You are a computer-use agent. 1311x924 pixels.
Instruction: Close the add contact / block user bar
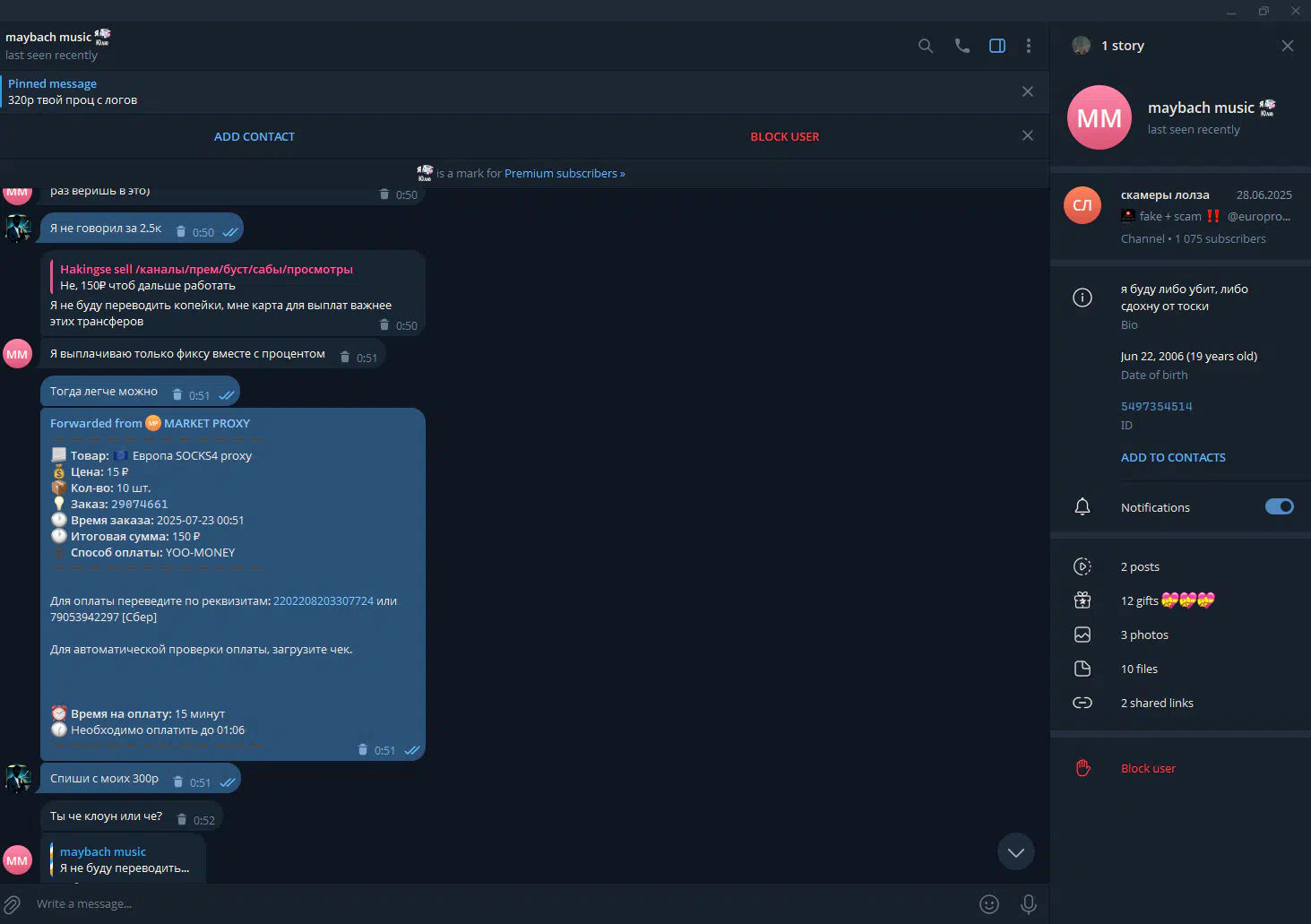(x=1028, y=135)
